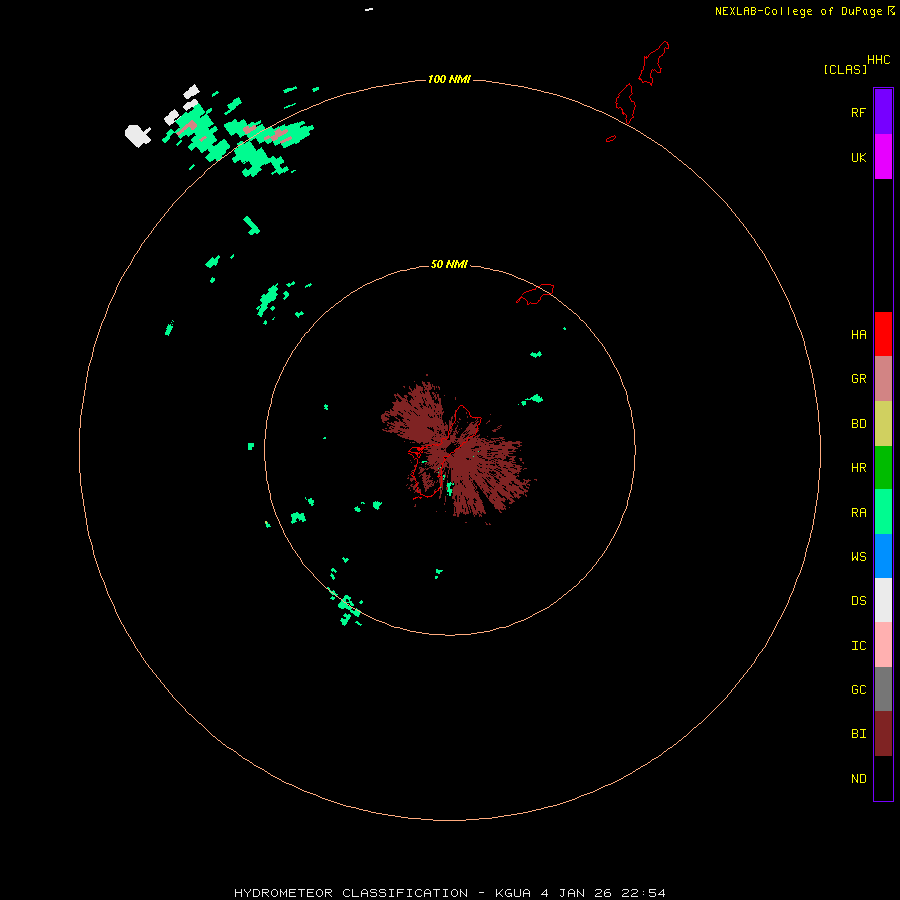Click the 'RA' legend label
Image resolution: width=900 pixels, height=900 pixels.
click(858, 513)
